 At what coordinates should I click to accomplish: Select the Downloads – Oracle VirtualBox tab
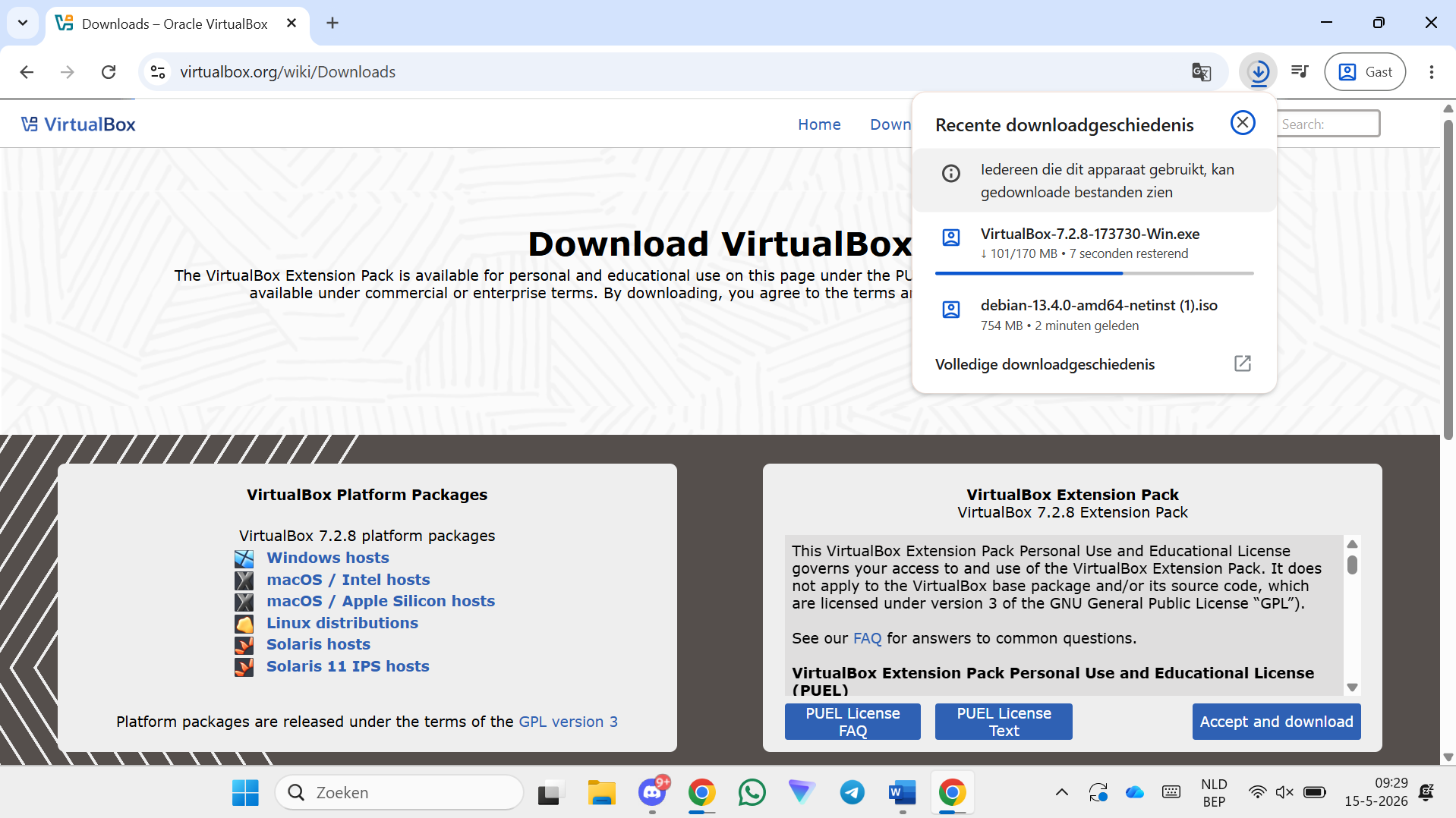(175, 24)
